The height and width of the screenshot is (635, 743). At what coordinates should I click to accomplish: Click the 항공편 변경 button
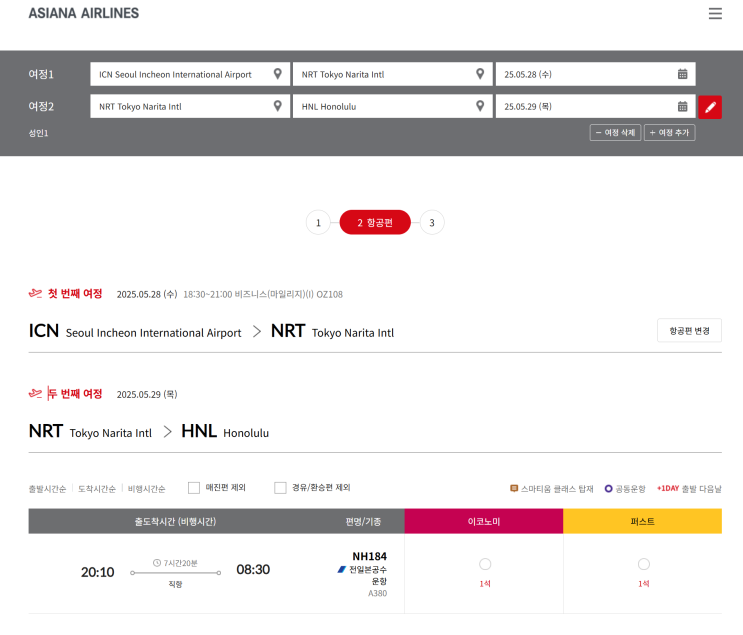pos(689,330)
